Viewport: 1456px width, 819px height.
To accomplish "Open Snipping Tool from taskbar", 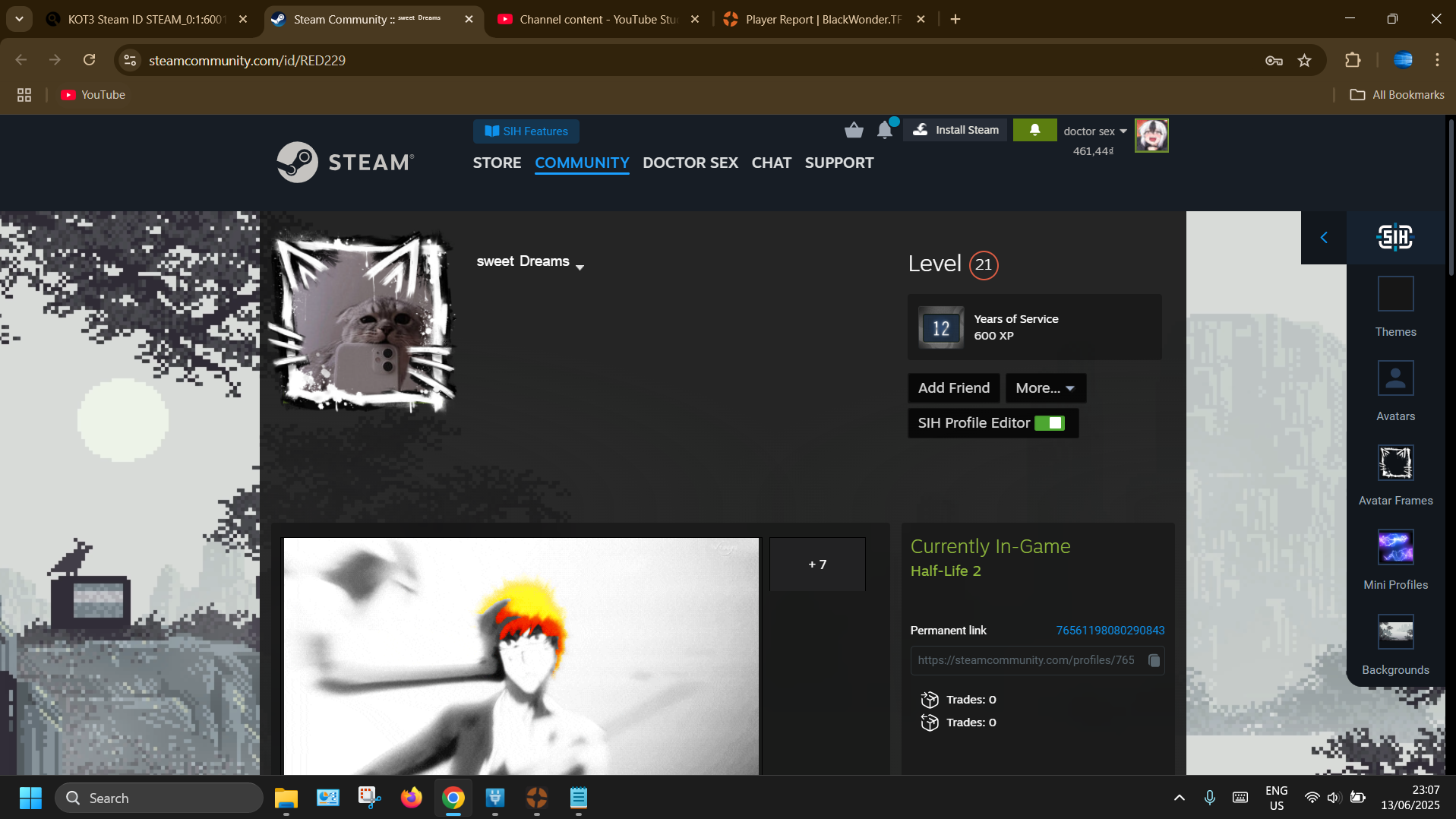I will 370,798.
